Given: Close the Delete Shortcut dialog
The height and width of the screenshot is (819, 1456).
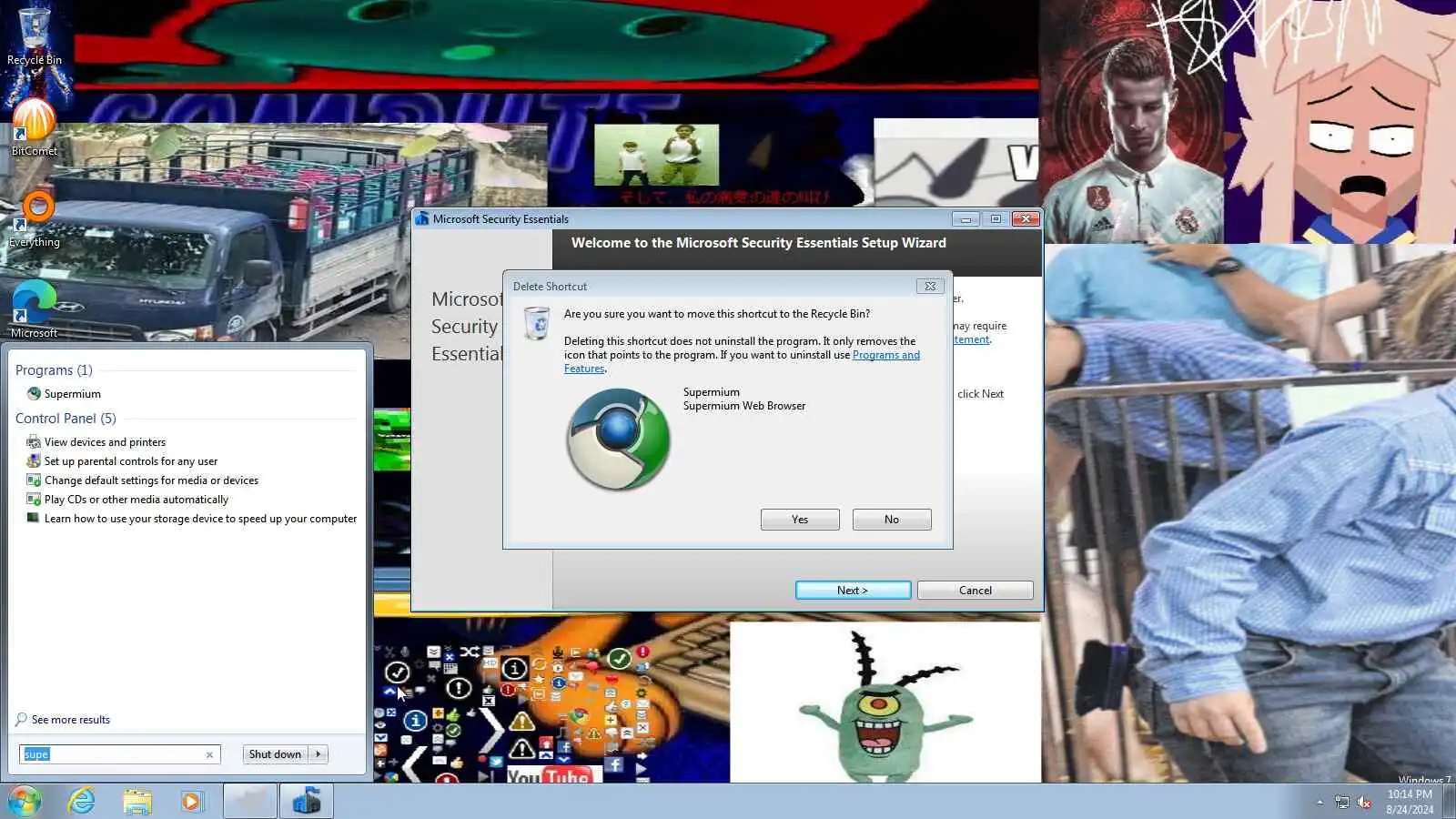Looking at the screenshot, I should point(930,286).
